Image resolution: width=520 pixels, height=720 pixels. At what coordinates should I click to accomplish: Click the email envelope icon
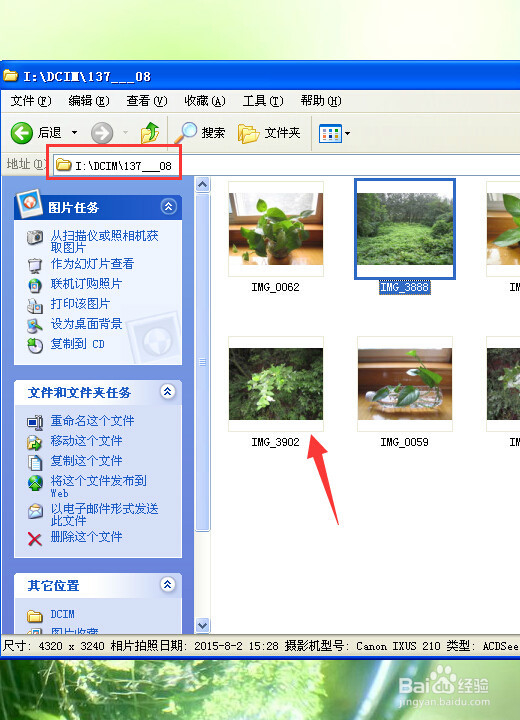35,511
